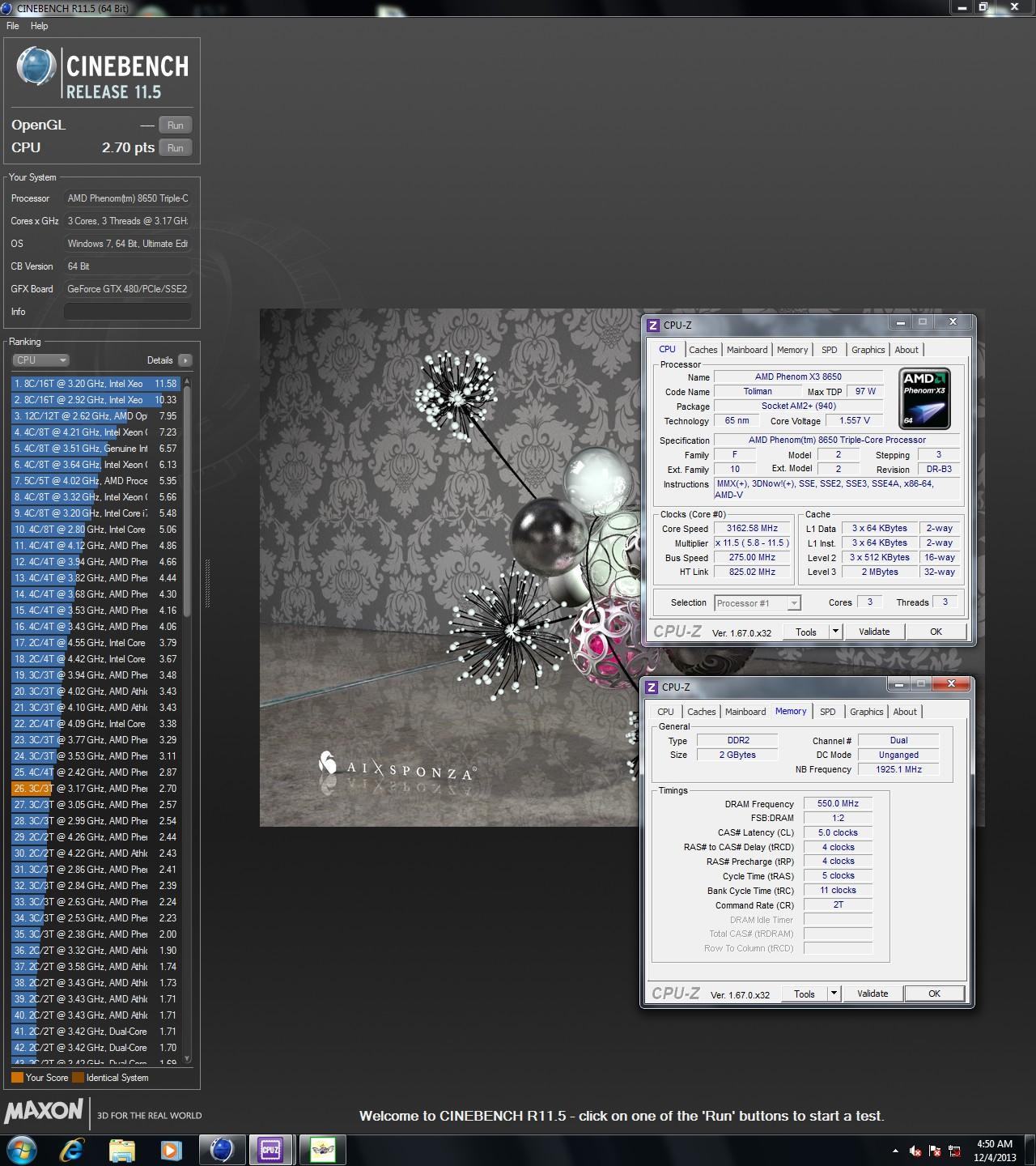Click the Core Speed value 3162.58 MHz
The image size is (1036, 1166).
click(x=753, y=529)
